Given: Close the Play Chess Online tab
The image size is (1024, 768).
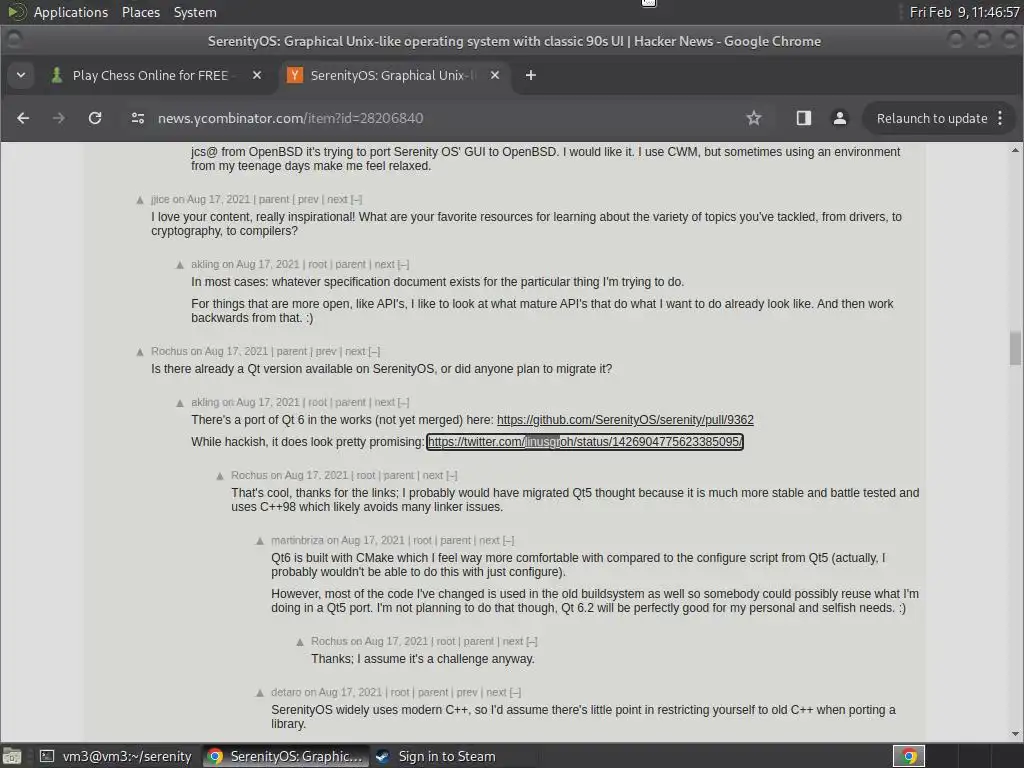Looking at the screenshot, I should point(257,75).
